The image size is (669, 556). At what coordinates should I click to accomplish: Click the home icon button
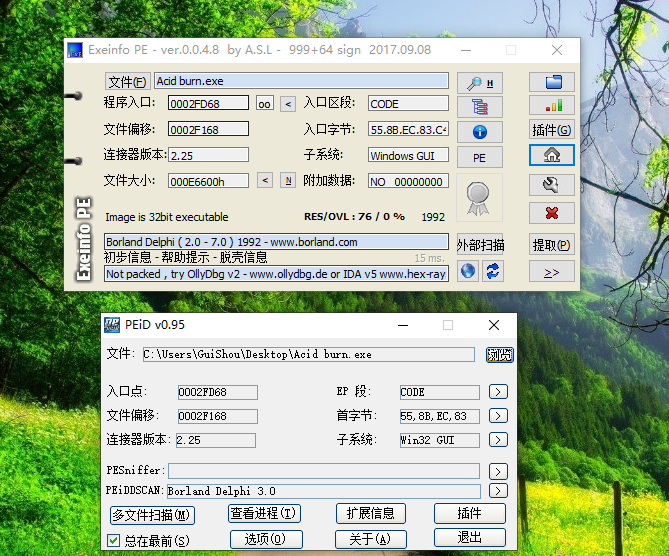[x=552, y=155]
